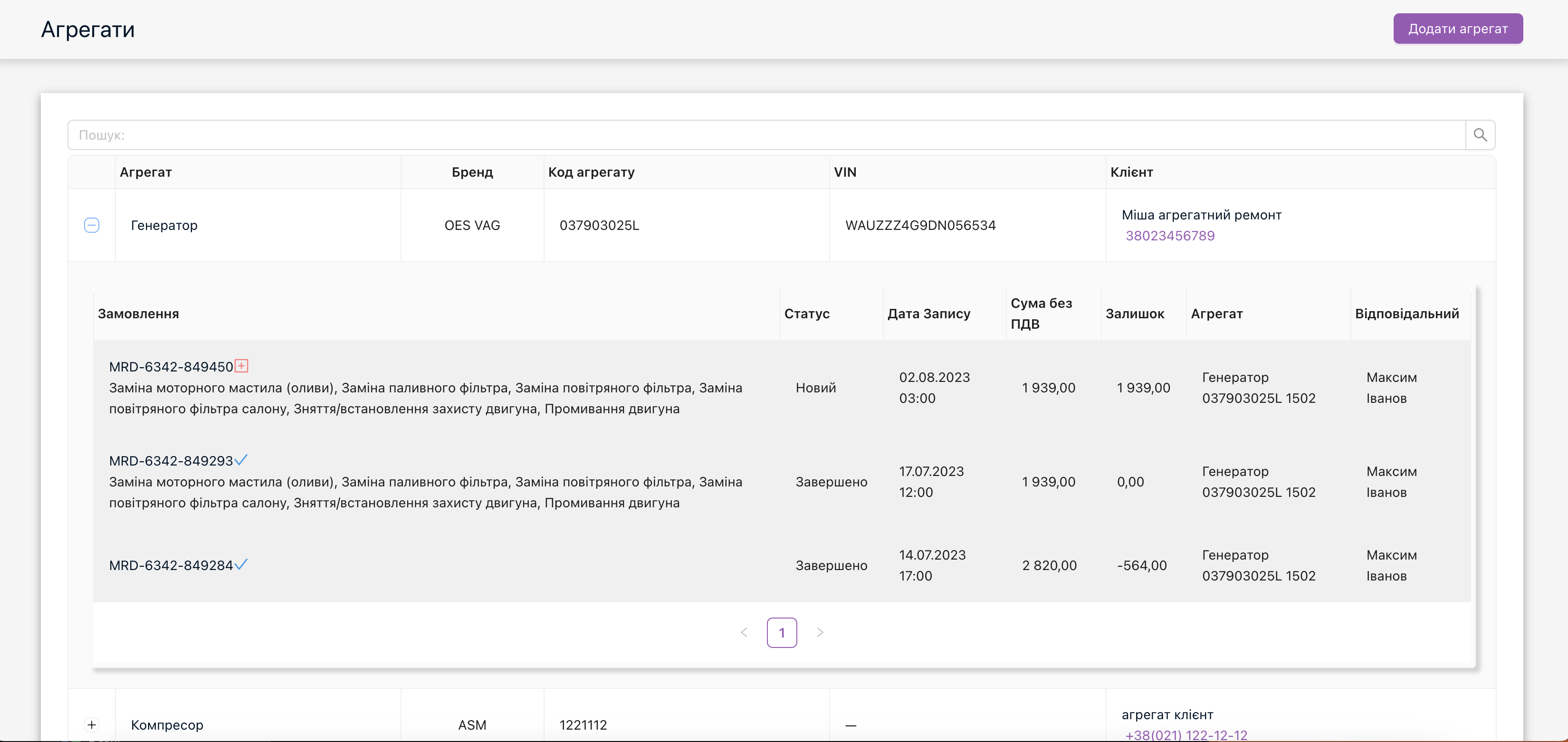Click Додати агрегат button

pos(1458,29)
